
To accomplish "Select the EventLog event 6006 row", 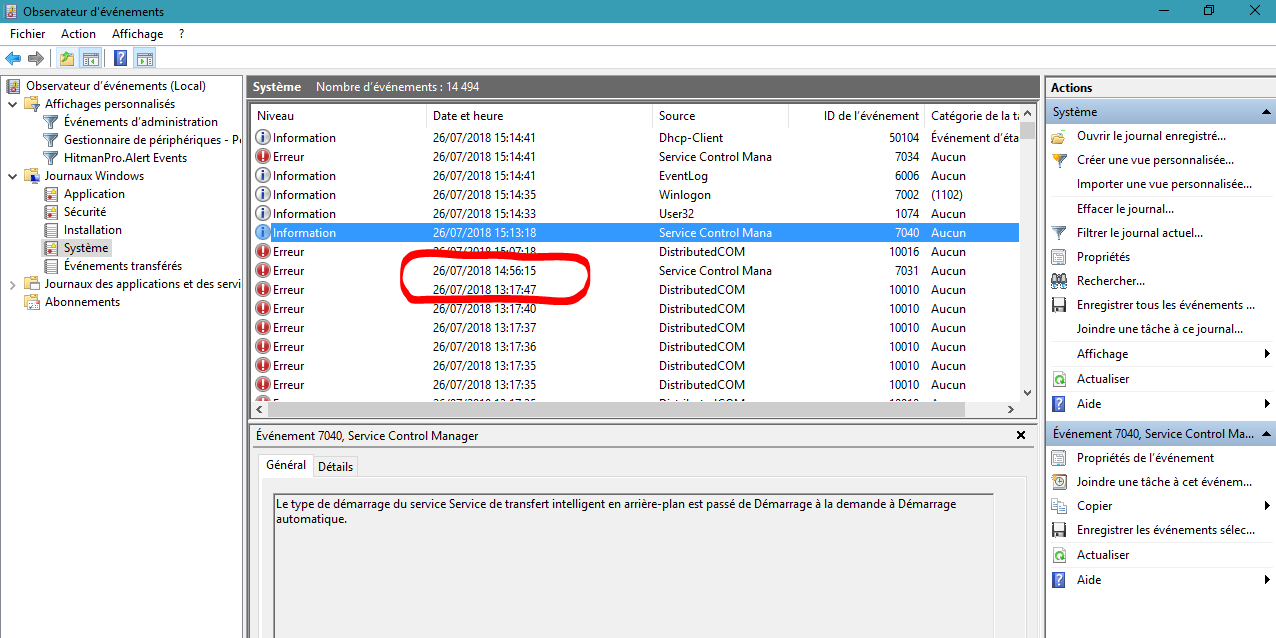I will coord(635,176).
